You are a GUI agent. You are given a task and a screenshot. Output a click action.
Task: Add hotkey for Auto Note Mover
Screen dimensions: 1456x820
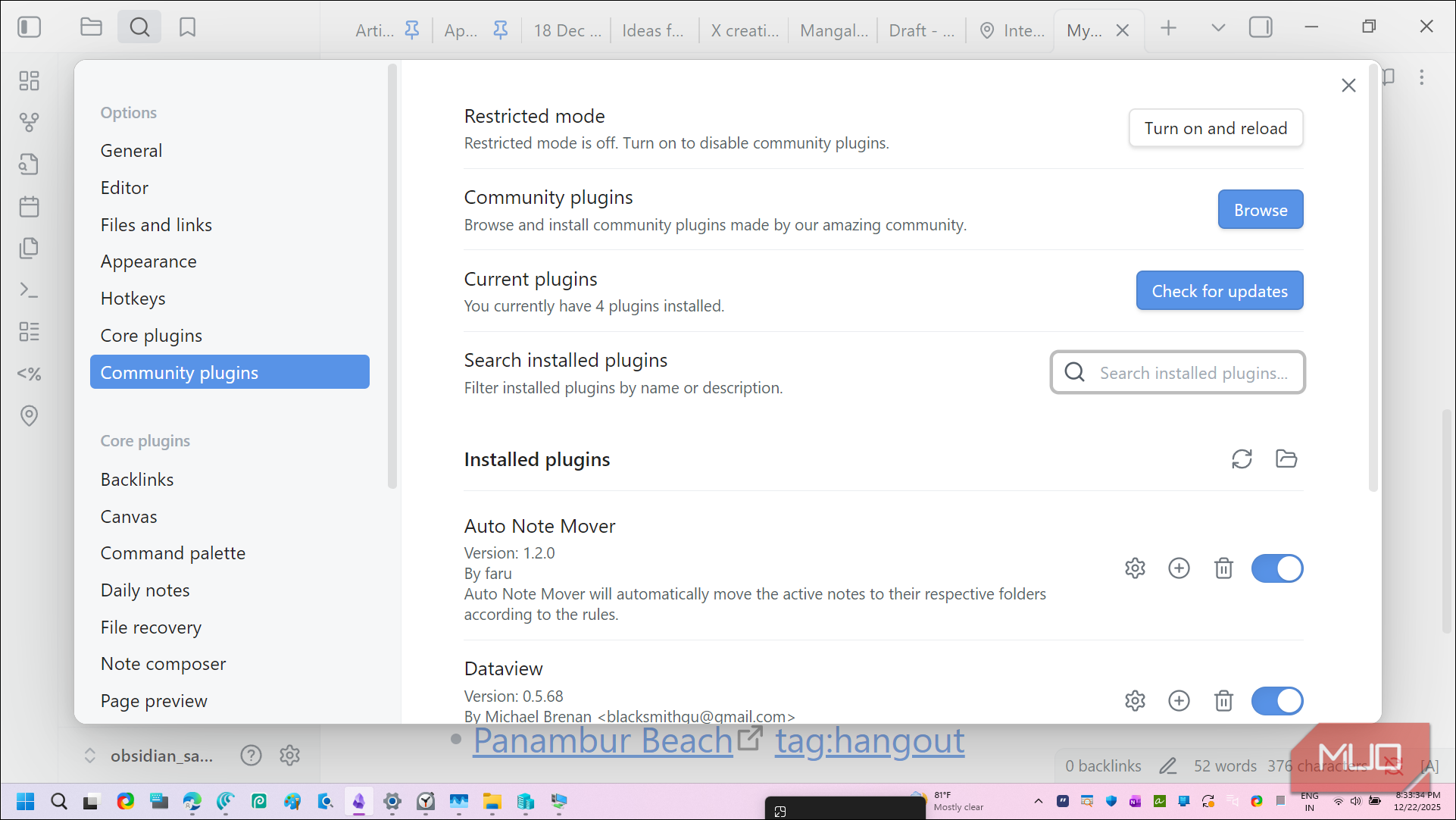pyautogui.click(x=1179, y=568)
